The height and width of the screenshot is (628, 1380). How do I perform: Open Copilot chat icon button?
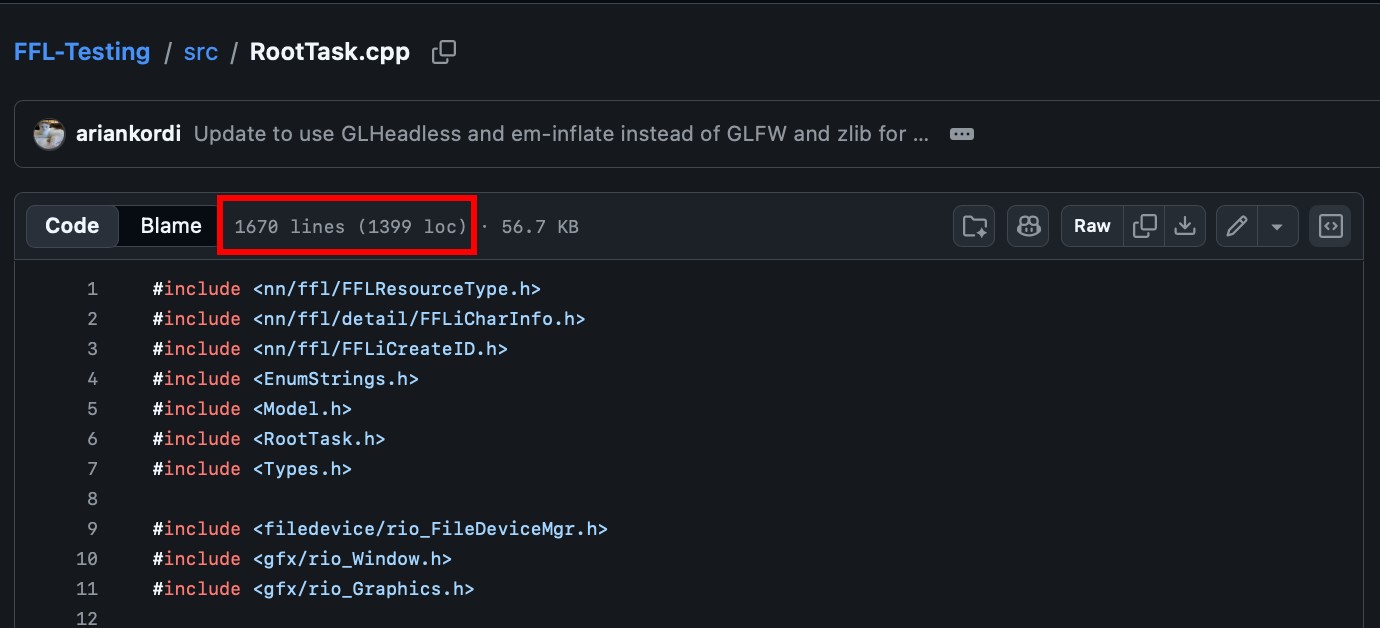(x=1028, y=226)
